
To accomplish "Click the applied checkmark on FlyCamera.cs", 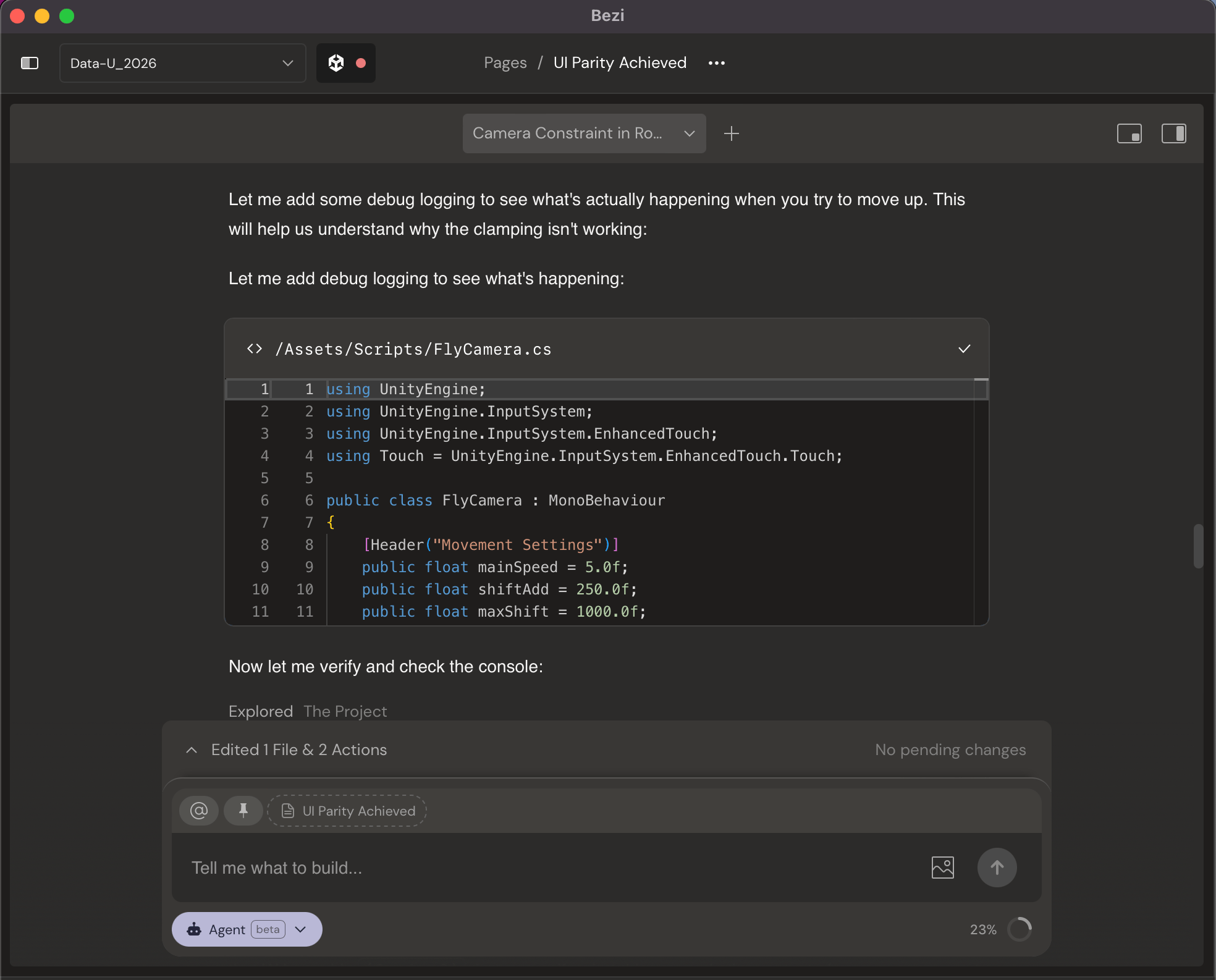I will pos(964,349).
